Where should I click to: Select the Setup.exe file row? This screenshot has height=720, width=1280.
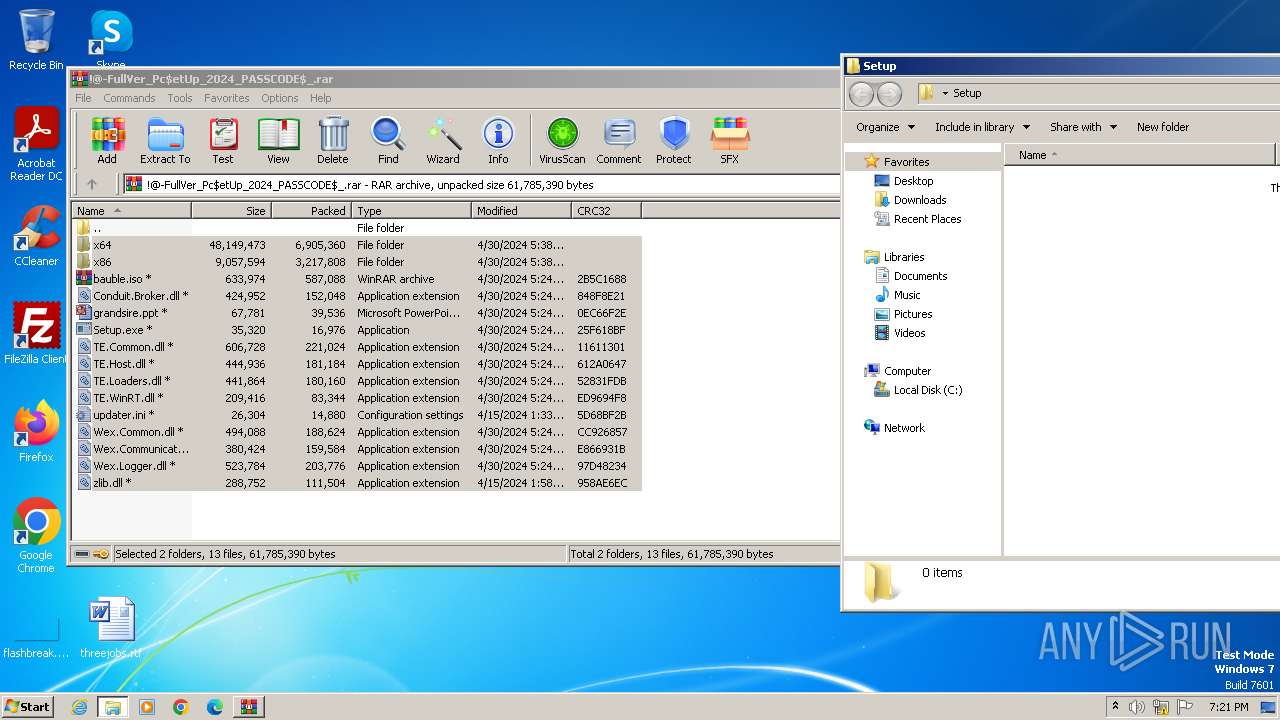pos(357,330)
